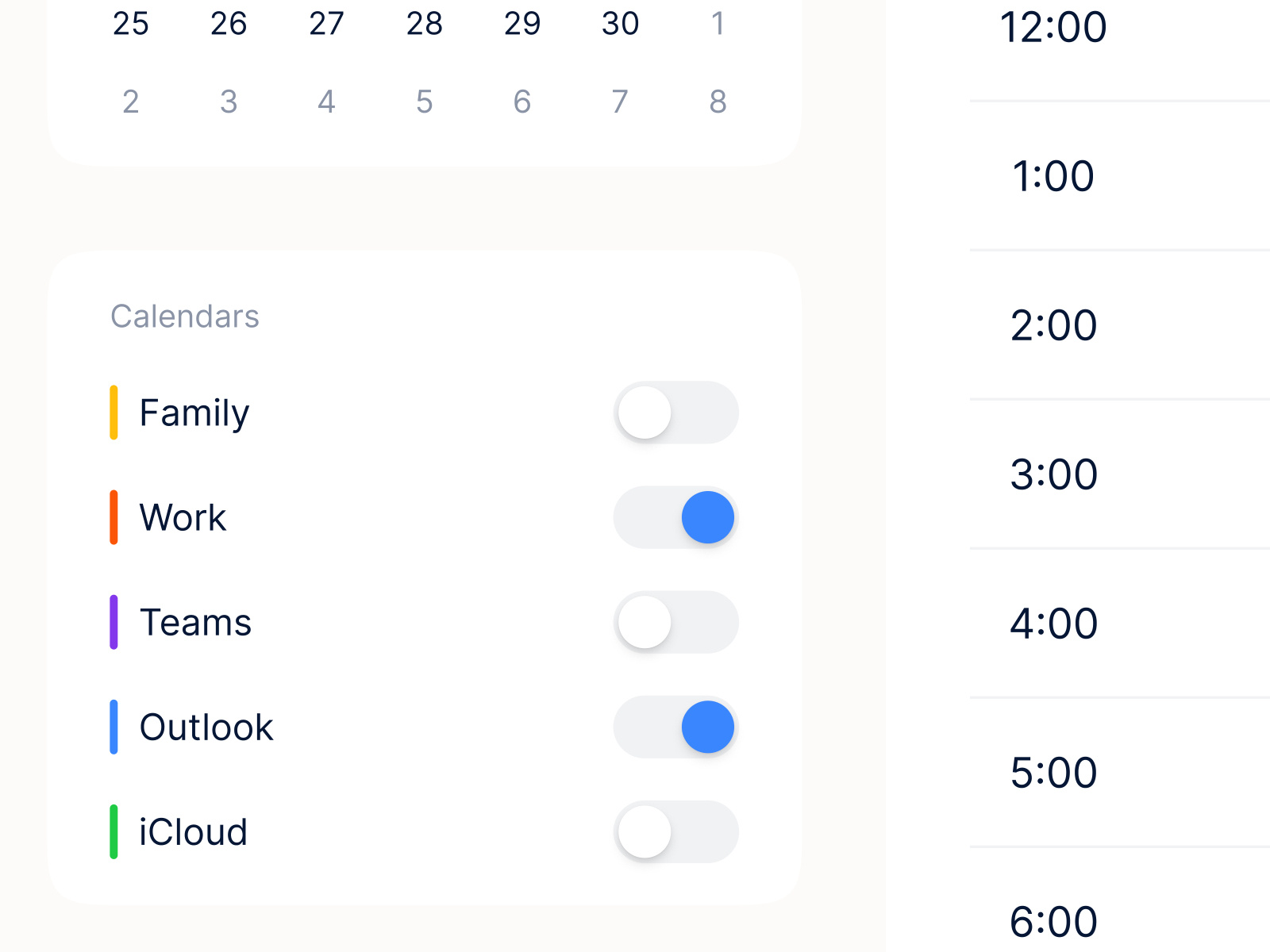Pick date 30 in the mini calendar
The image size is (1270, 952).
point(620,24)
